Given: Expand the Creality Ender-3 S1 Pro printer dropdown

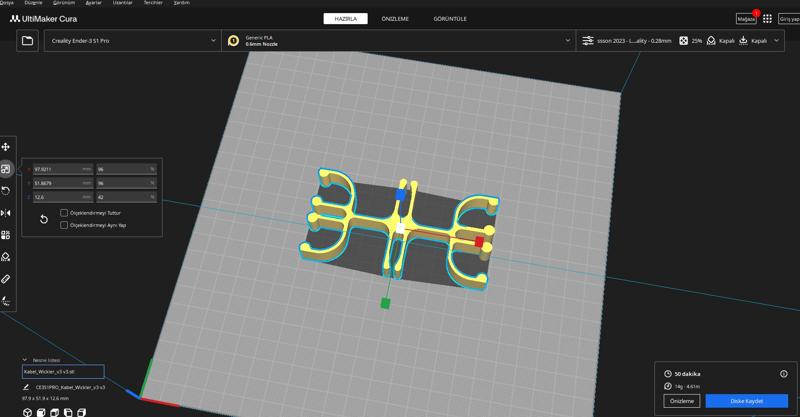Looking at the screenshot, I should pyautogui.click(x=133, y=40).
